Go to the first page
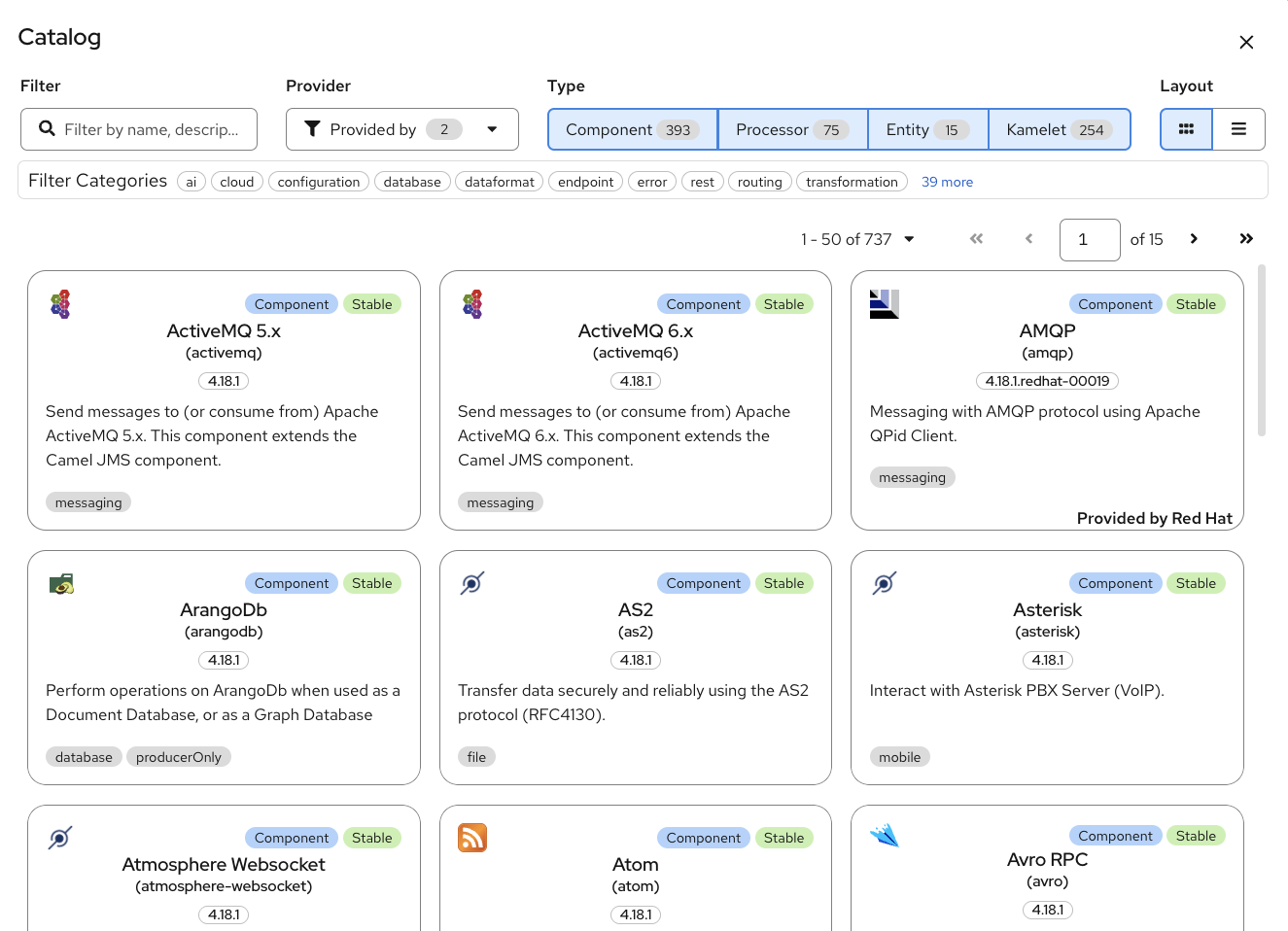The width and height of the screenshot is (1288, 931). [976, 239]
